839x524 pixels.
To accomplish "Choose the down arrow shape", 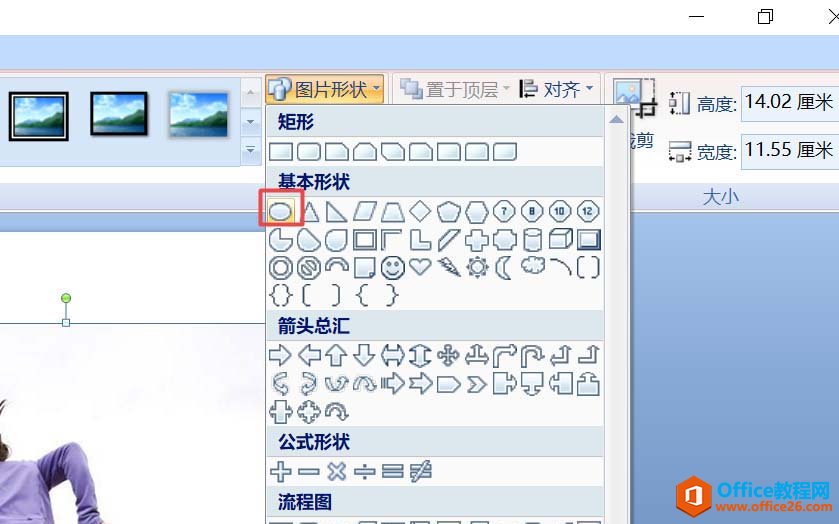I will pyautogui.click(x=364, y=355).
